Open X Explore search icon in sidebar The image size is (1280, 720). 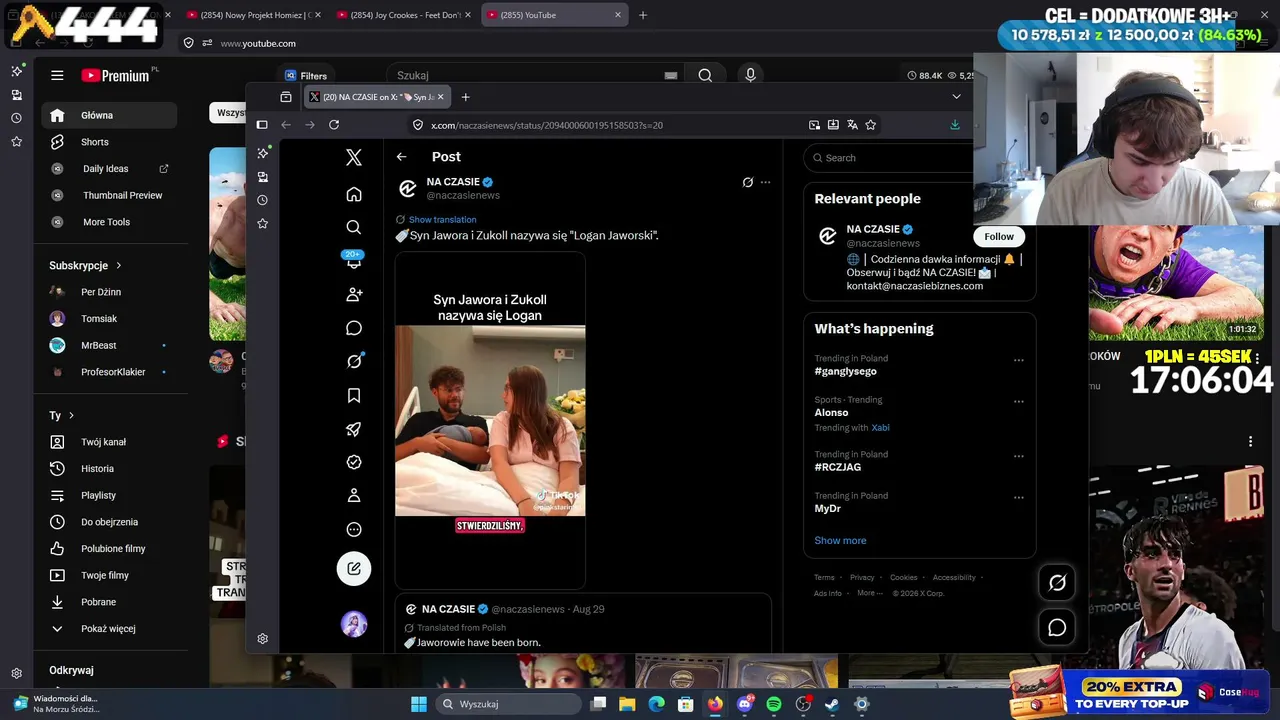[354, 227]
